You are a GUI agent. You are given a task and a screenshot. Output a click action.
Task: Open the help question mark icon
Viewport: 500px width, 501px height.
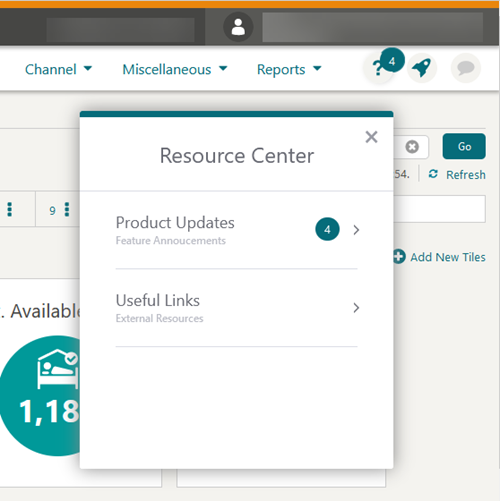click(378, 69)
